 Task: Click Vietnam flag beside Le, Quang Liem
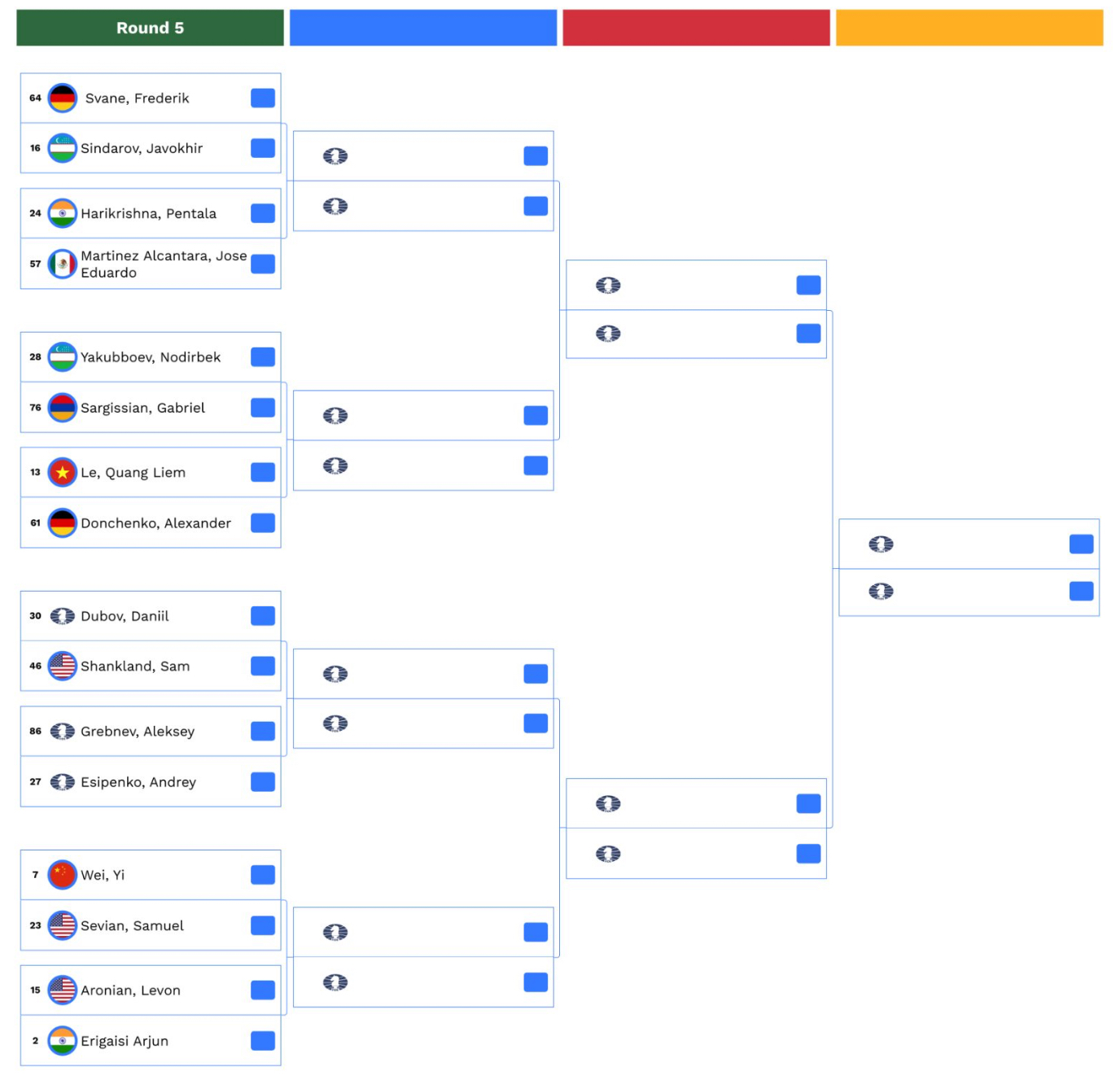pyautogui.click(x=63, y=472)
